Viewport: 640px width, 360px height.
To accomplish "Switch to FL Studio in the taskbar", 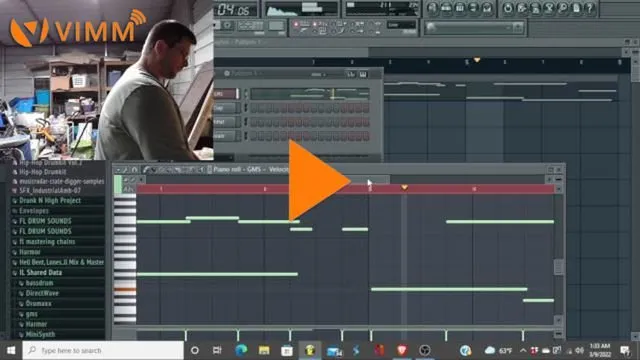I will [x=310, y=351].
